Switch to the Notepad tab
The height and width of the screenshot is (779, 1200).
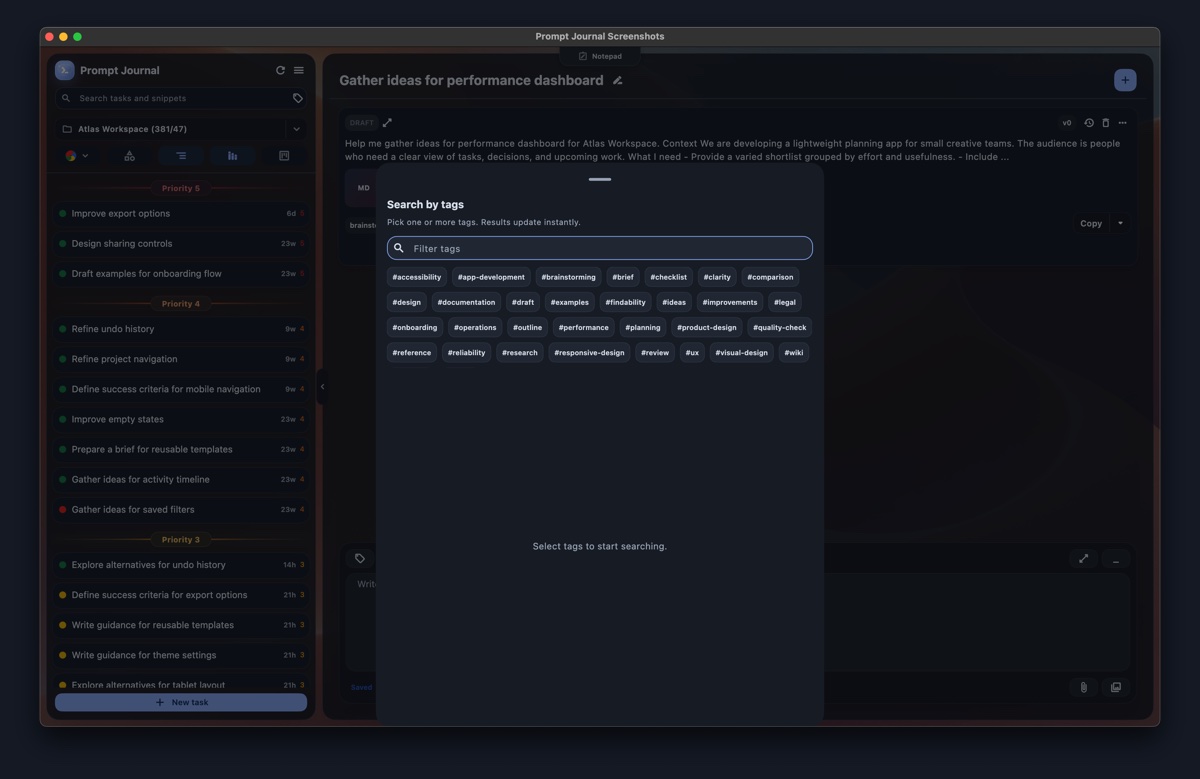(x=600, y=56)
